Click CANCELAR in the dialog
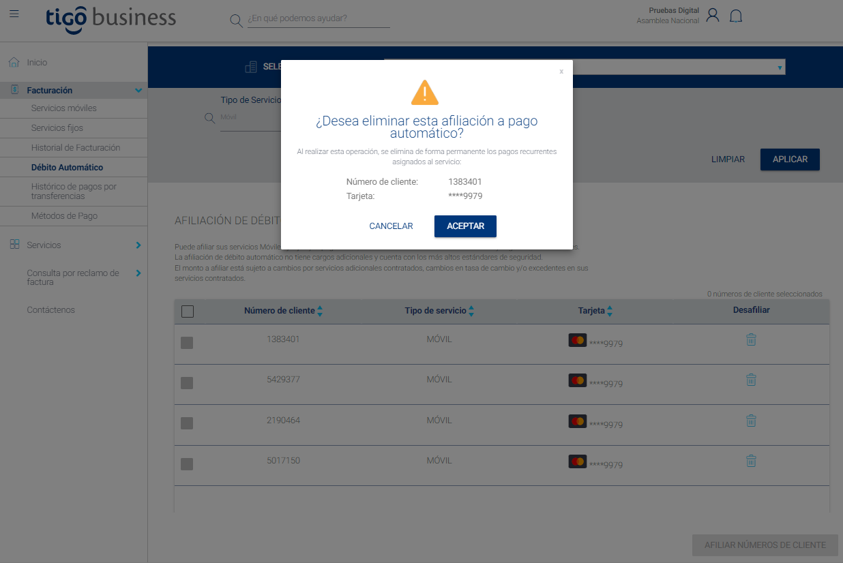The height and width of the screenshot is (563, 843). tap(391, 226)
